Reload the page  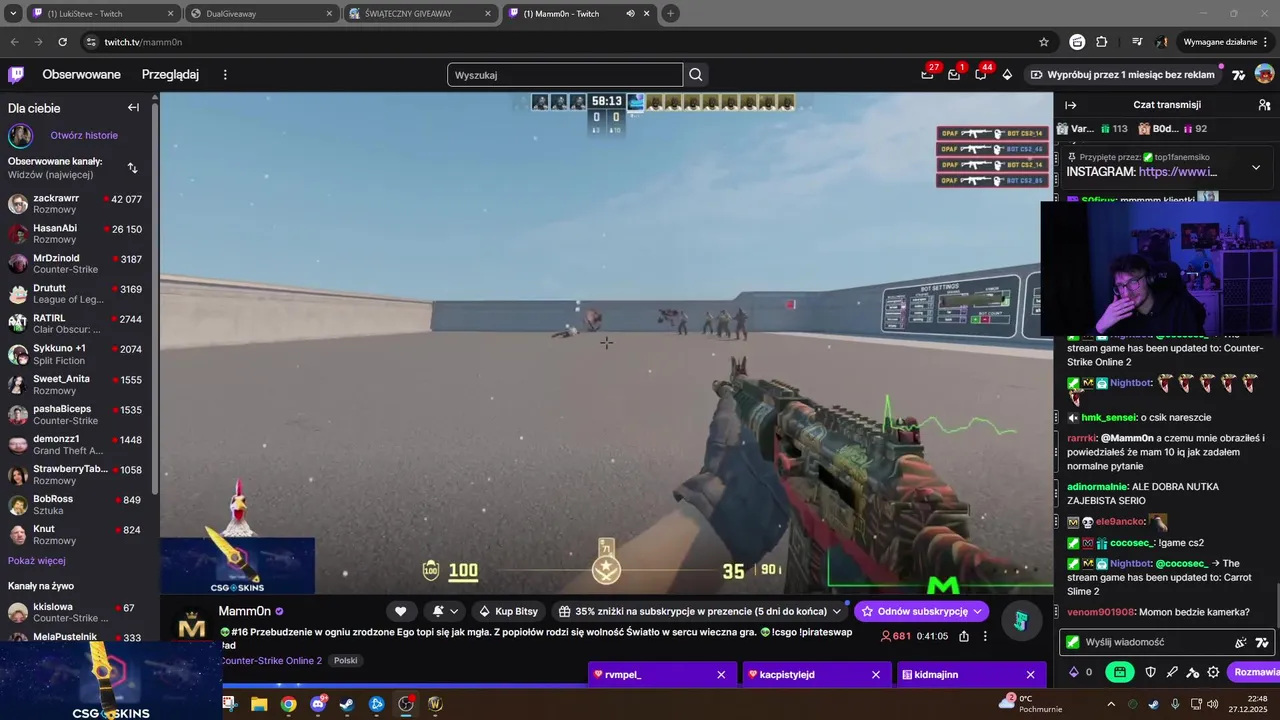62,42
